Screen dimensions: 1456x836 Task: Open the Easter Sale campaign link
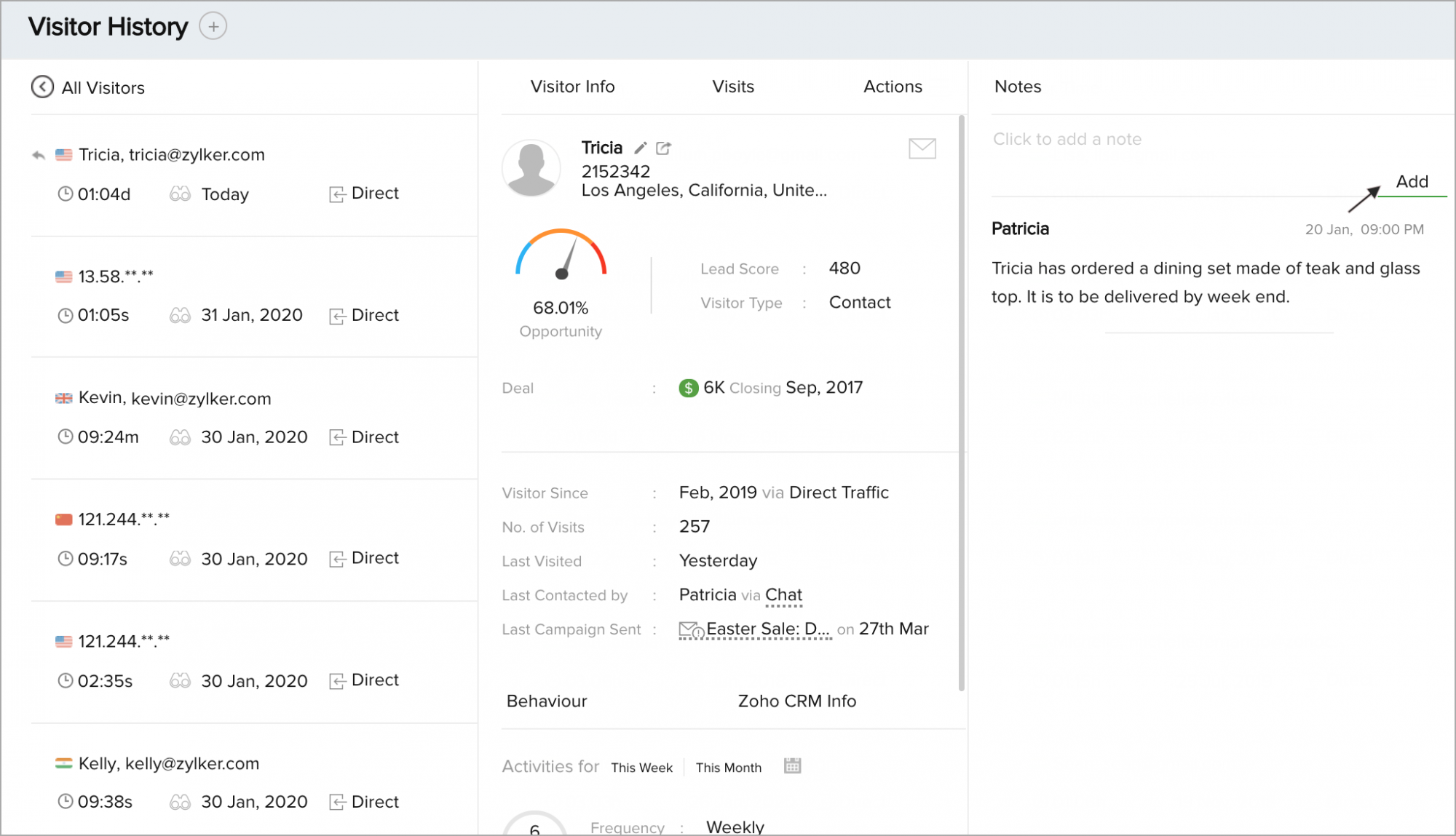click(767, 629)
